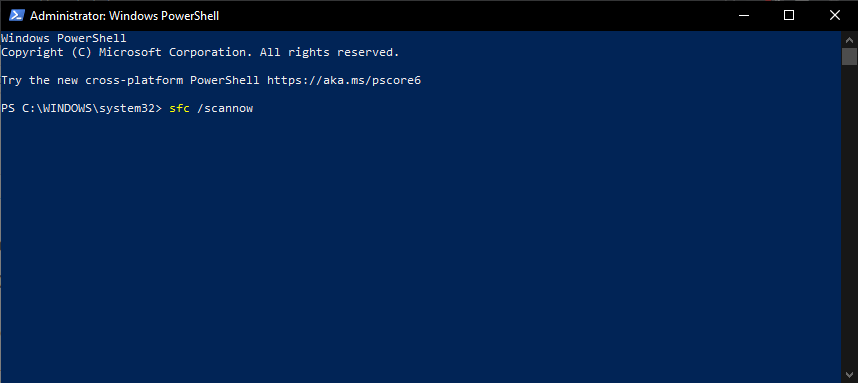Click the vertical scrollbar thumb
This screenshot has width=858, height=383.
[849, 56]
